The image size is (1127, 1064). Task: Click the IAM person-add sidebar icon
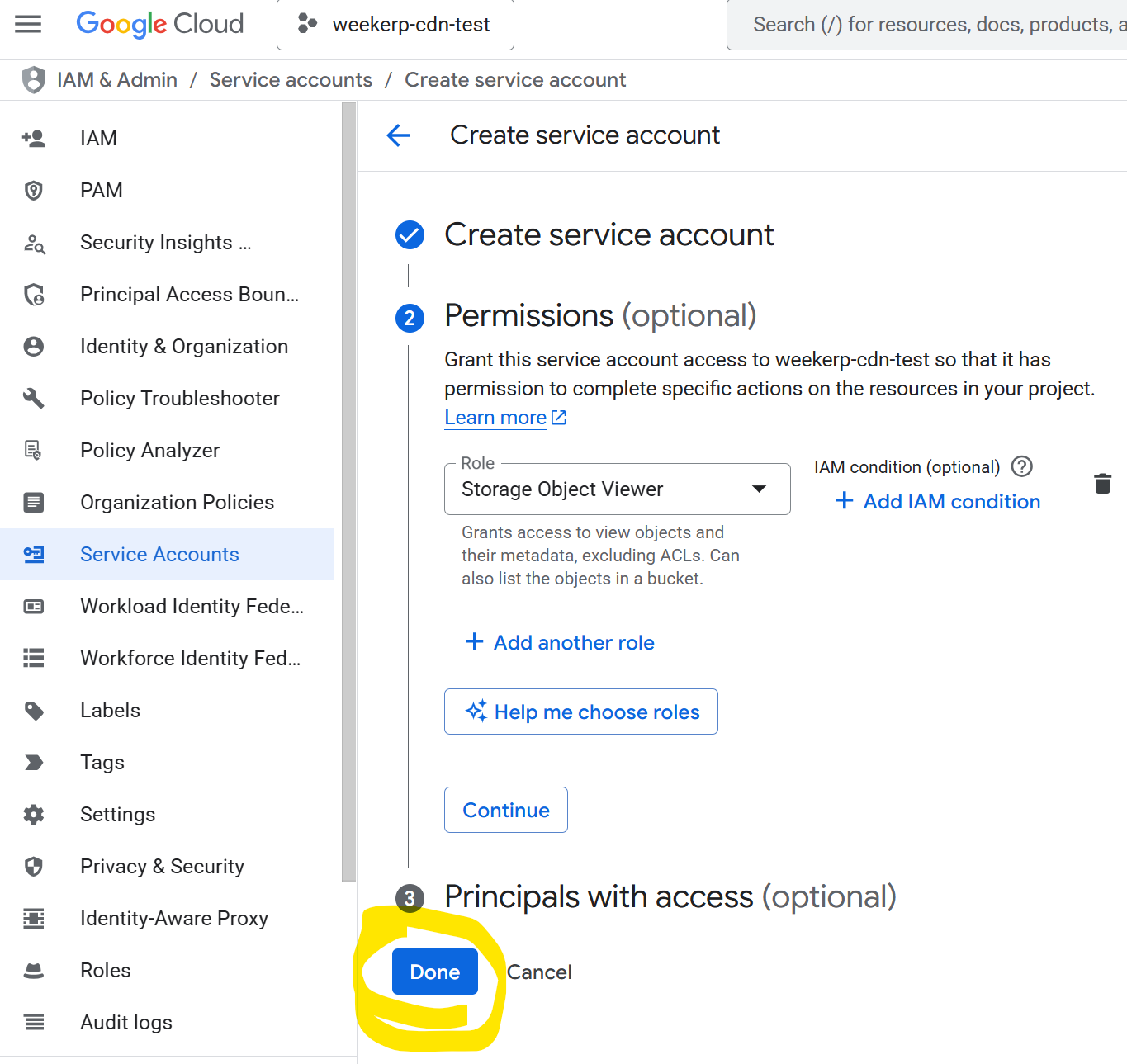click(x=34, y=139)
